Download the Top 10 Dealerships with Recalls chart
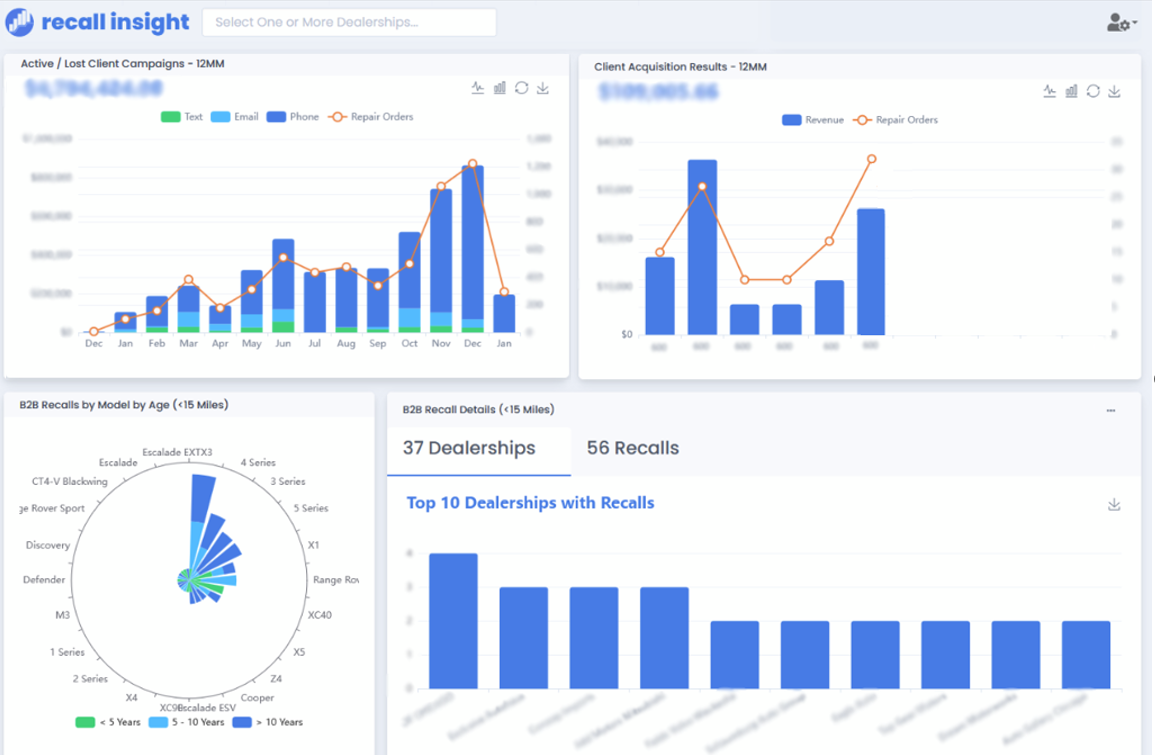The height and width of the screenshot is (755, 1155). pos(1114,504)
